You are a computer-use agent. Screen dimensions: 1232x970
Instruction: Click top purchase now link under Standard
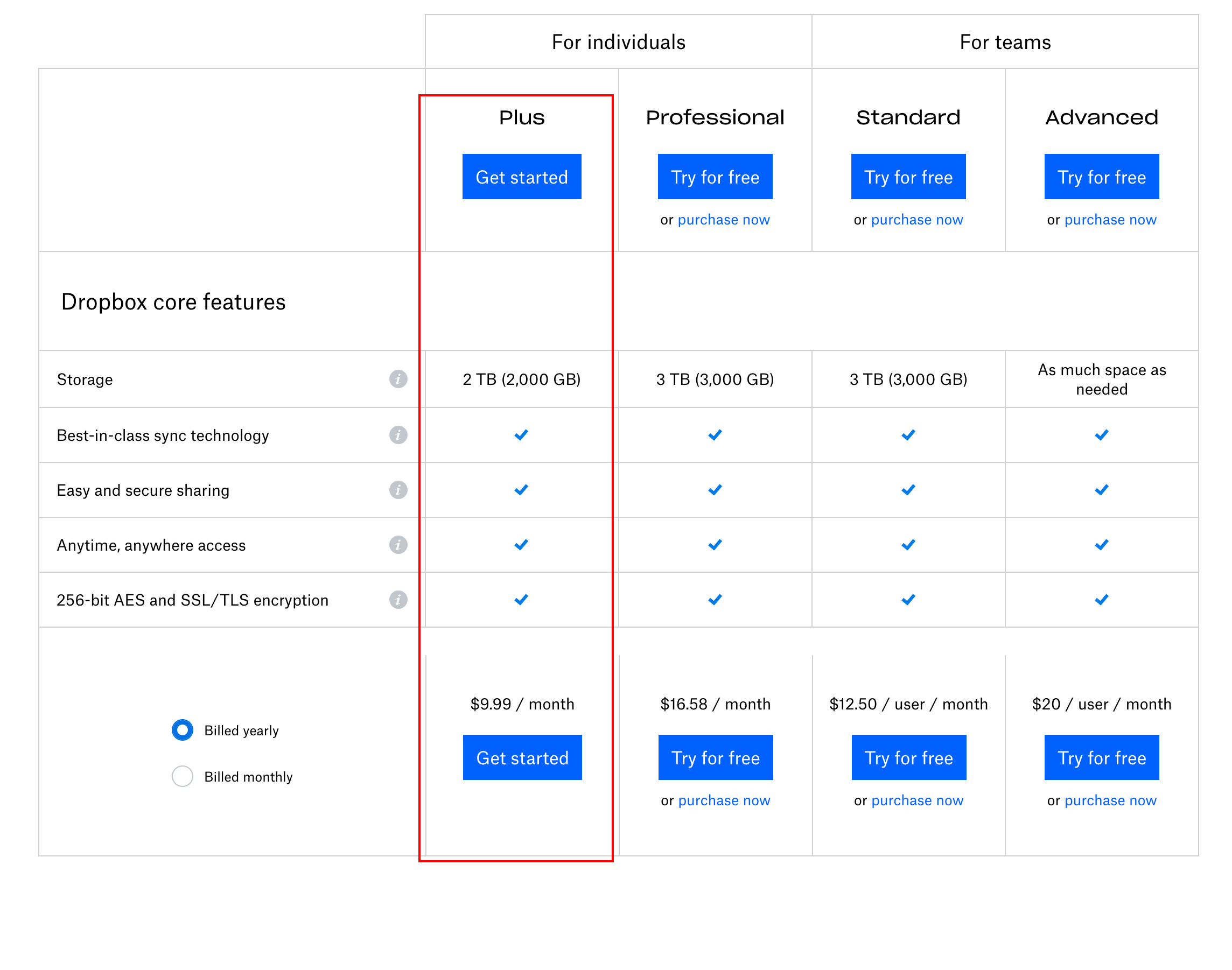click(917, 220)
